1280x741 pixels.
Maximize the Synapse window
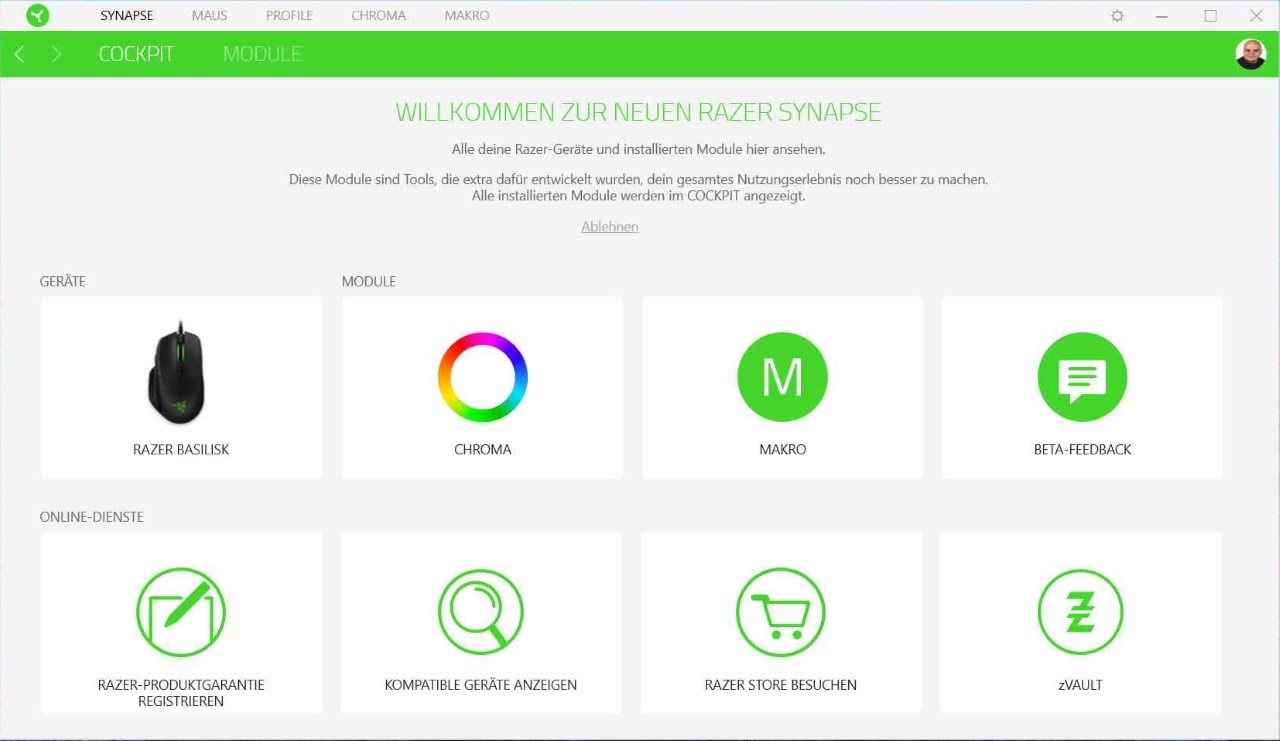pos(1210,16)
